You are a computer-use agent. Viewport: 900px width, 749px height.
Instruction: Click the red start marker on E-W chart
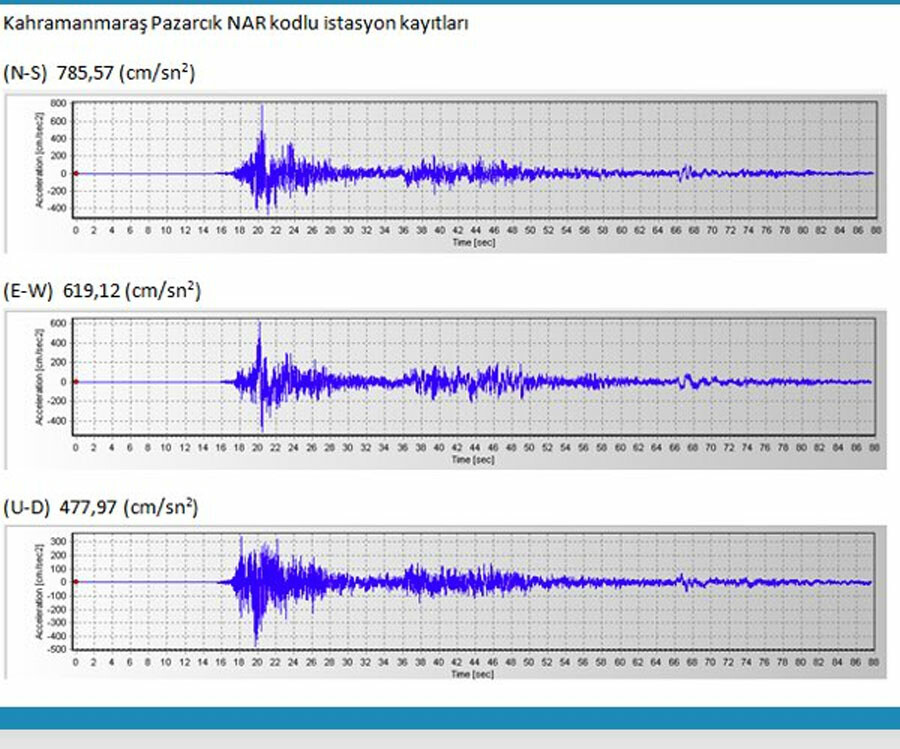[x=76, y=382]
